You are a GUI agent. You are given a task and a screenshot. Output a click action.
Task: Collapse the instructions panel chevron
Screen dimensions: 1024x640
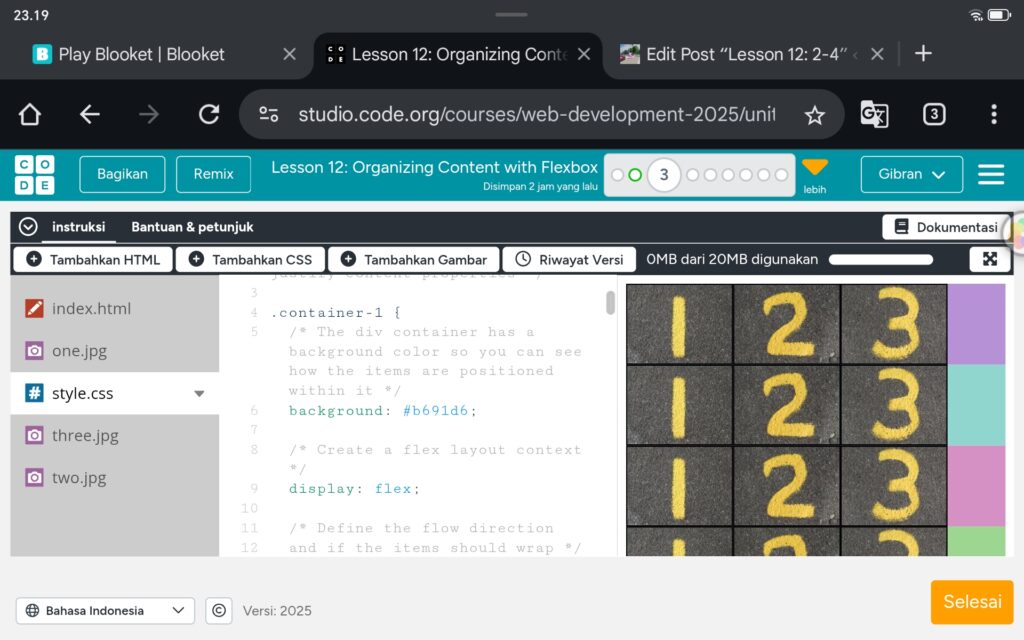[28, 227]
